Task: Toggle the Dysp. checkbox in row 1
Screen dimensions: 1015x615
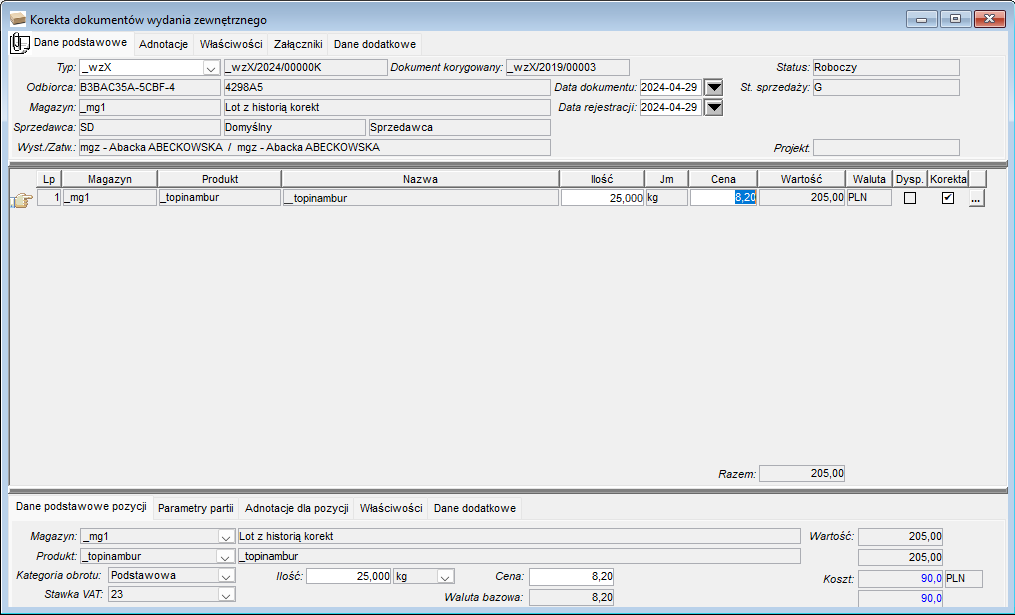Action: 909,198
